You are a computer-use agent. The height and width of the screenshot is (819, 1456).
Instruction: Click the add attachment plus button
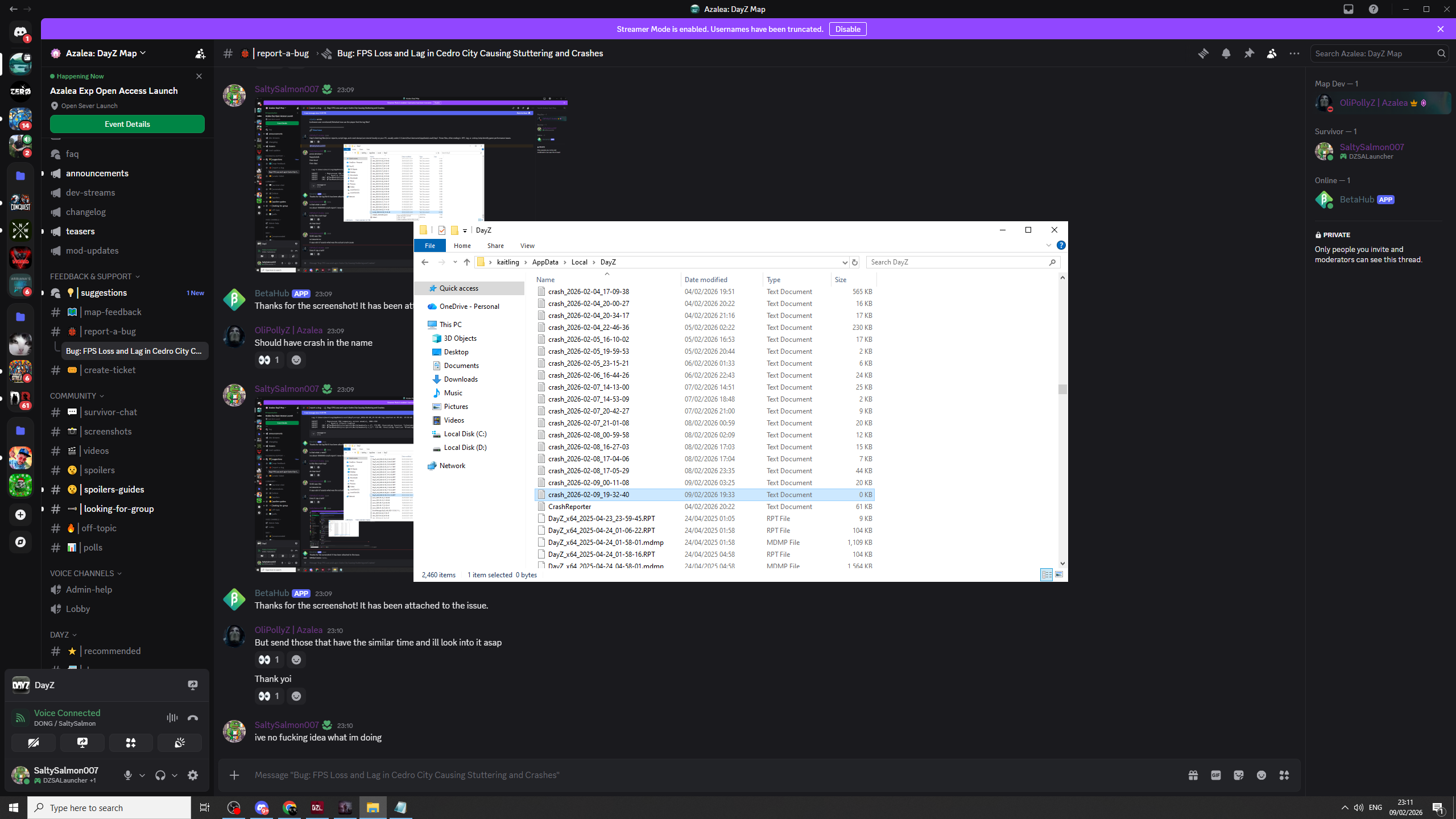click(x=234, y=775)
